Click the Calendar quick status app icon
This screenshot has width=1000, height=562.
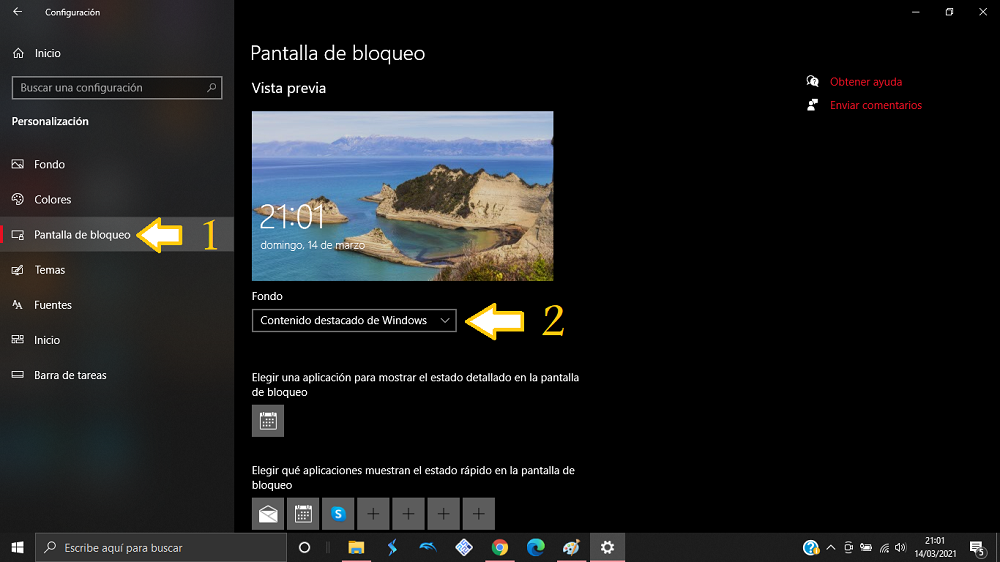pos(303,514)
